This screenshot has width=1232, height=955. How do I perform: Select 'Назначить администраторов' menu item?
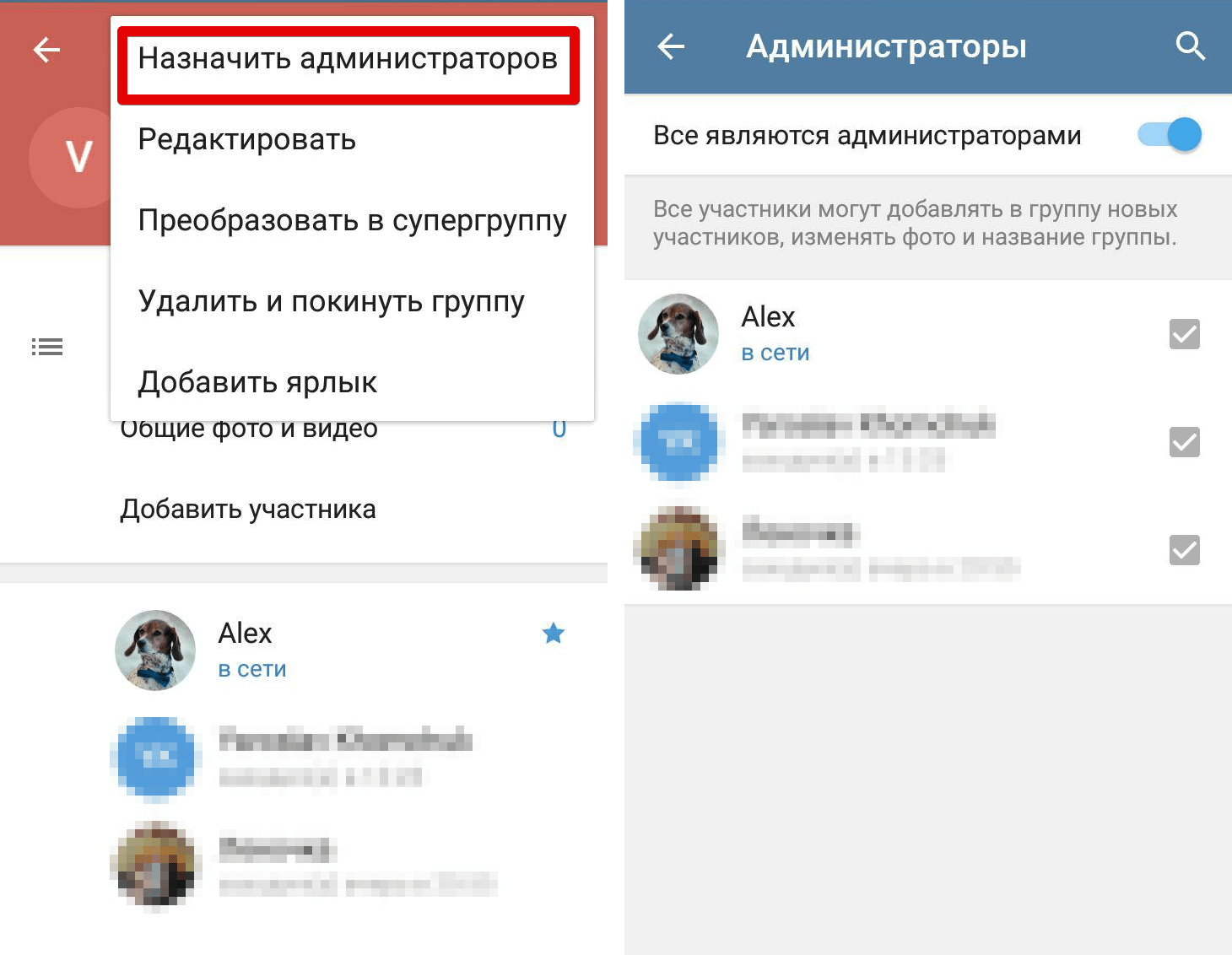pyautogui.click(x=348, y=60)
